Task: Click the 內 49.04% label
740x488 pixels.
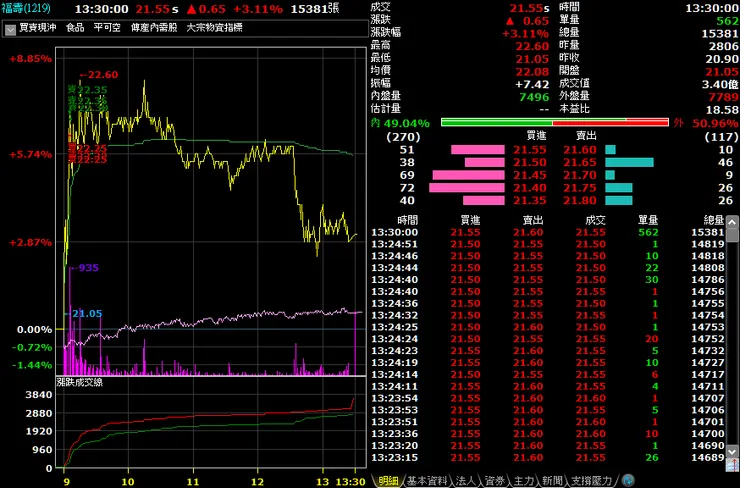Action: tap(400, 123)
